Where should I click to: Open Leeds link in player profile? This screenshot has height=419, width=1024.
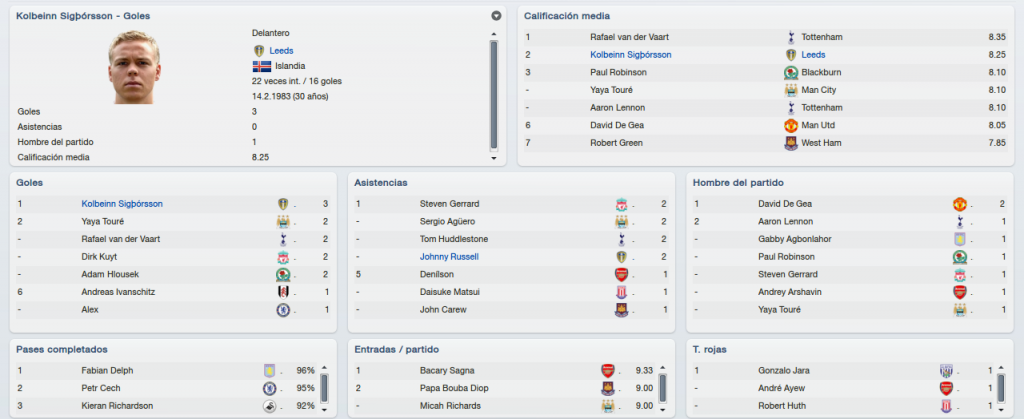click(281, 50)
